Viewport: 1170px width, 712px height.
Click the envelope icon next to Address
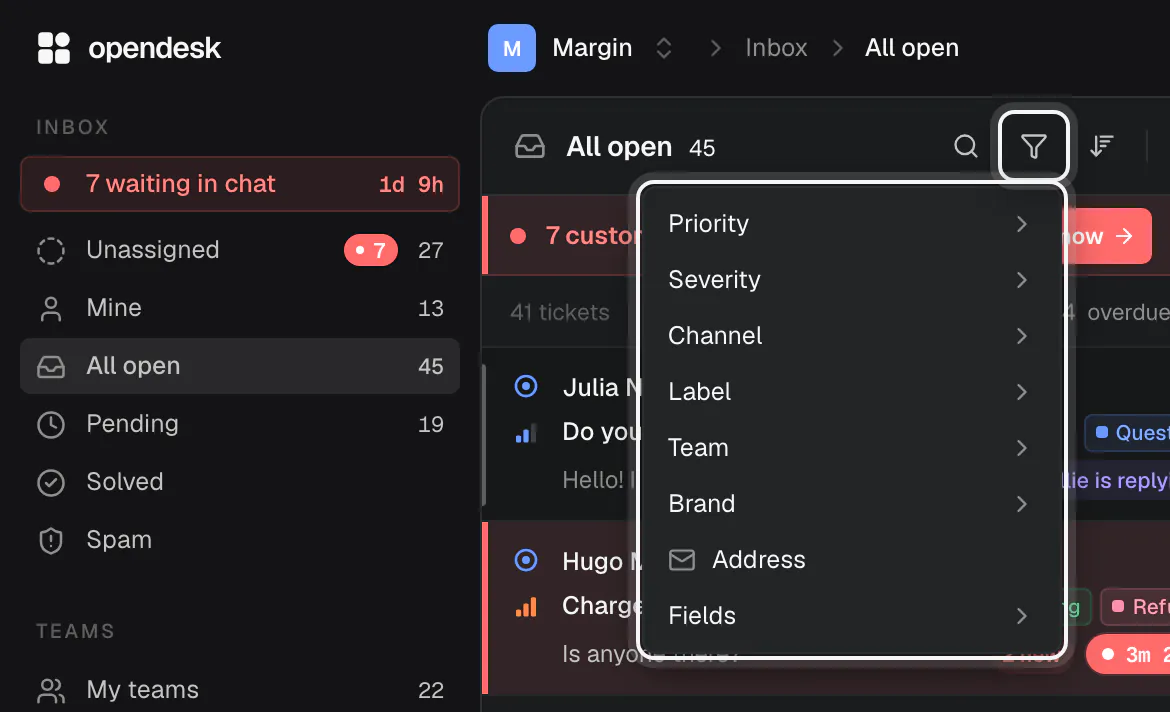click(681, 560)
